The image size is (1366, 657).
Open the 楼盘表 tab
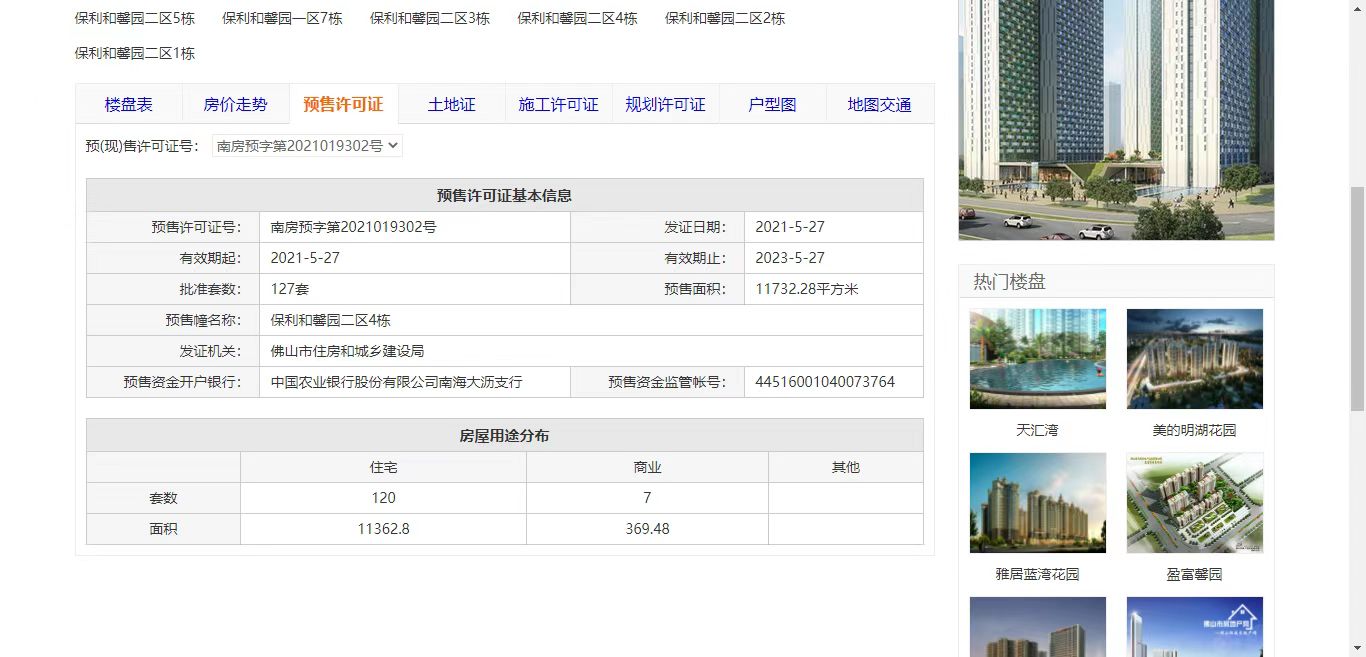pos(129,104)
